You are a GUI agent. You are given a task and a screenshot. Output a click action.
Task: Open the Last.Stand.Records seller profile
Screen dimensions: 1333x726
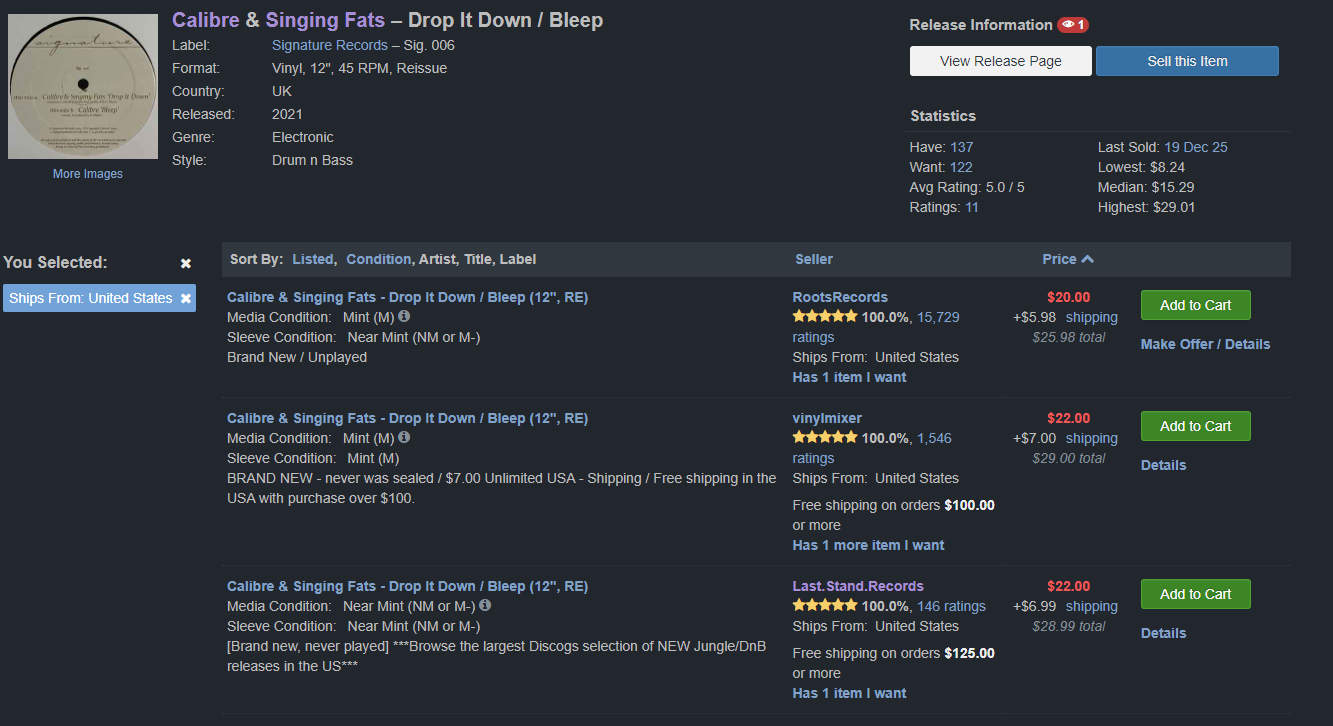coord(858,586)
